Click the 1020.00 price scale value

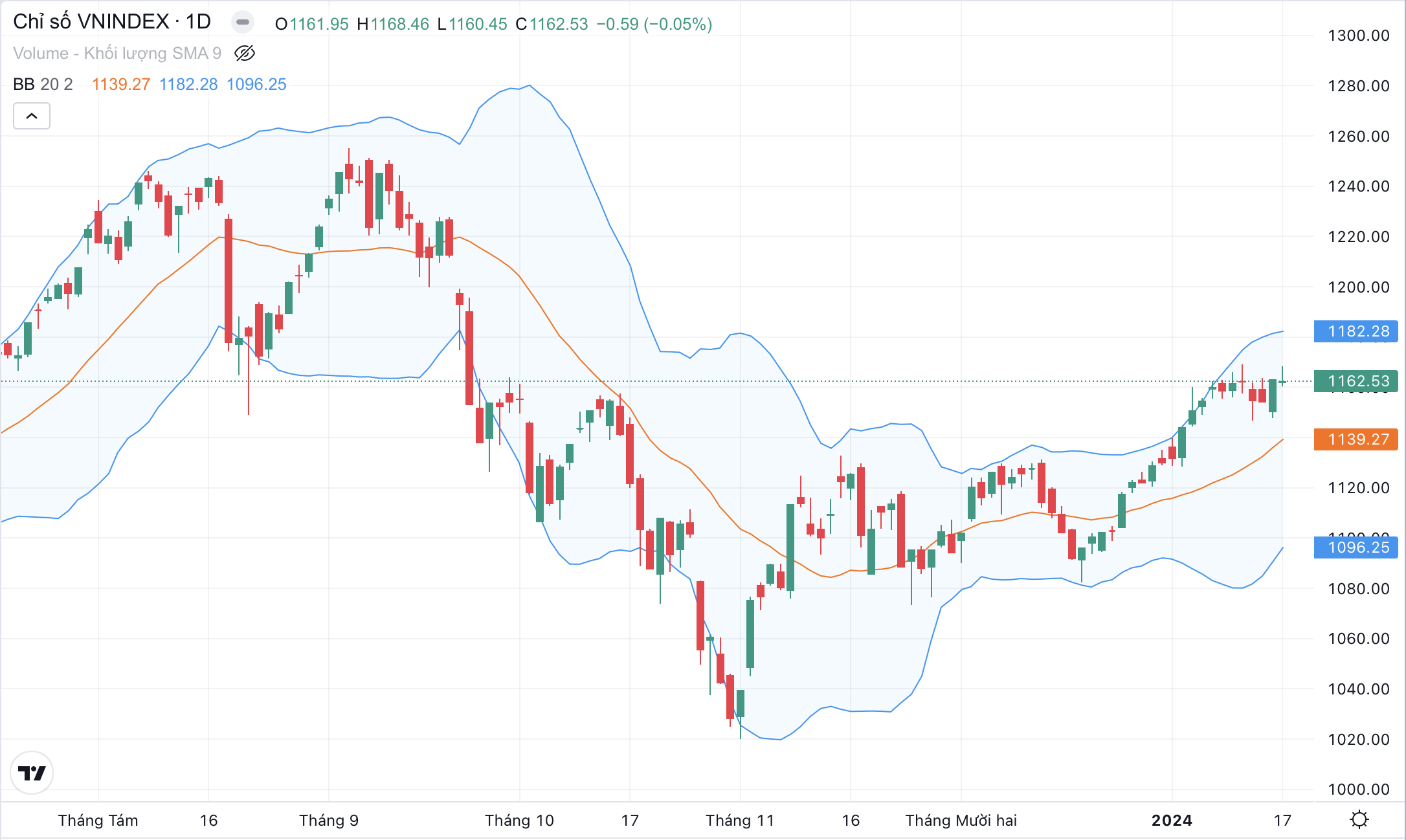coord(1359,739)
